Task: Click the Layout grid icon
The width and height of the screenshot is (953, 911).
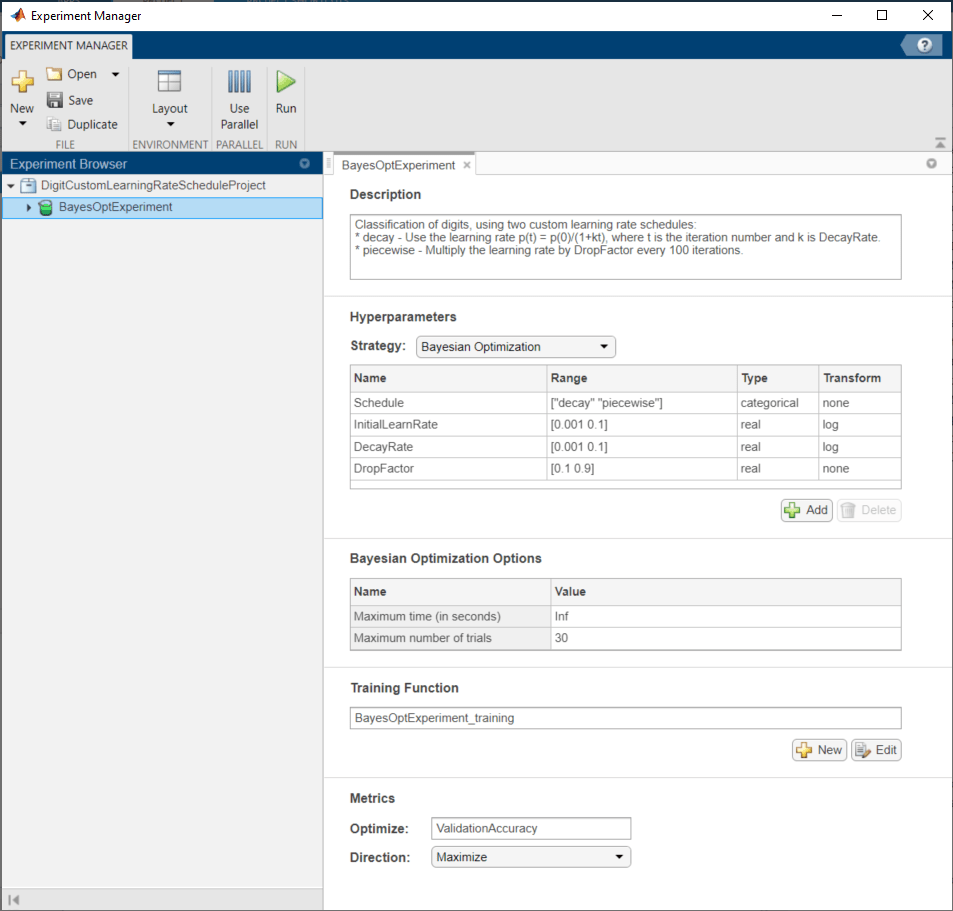Action: [170, 81]
